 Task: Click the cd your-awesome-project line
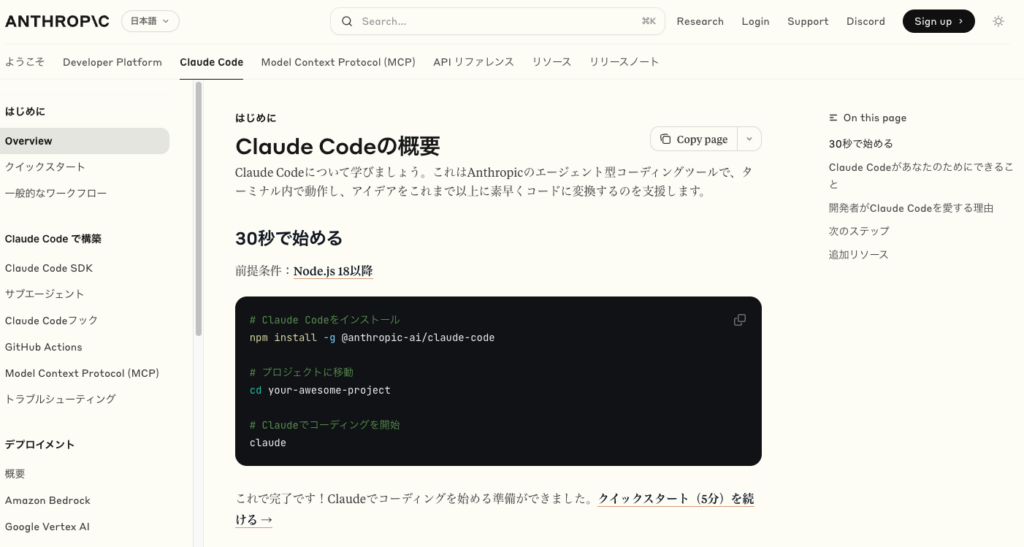pos(320,390)
